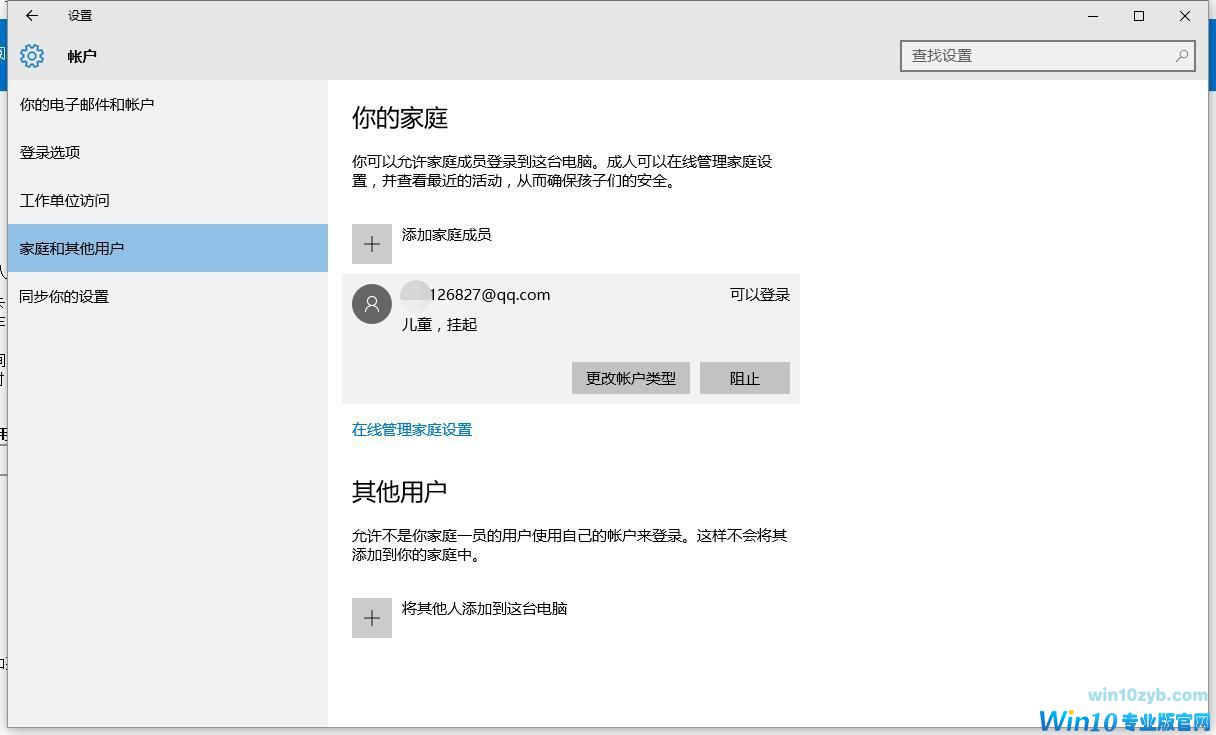The height and width of the screenshot is (735, 1216).
Task: Click the 将其他人添加到这台电脑 label
Action: click(x=485, y=608)
